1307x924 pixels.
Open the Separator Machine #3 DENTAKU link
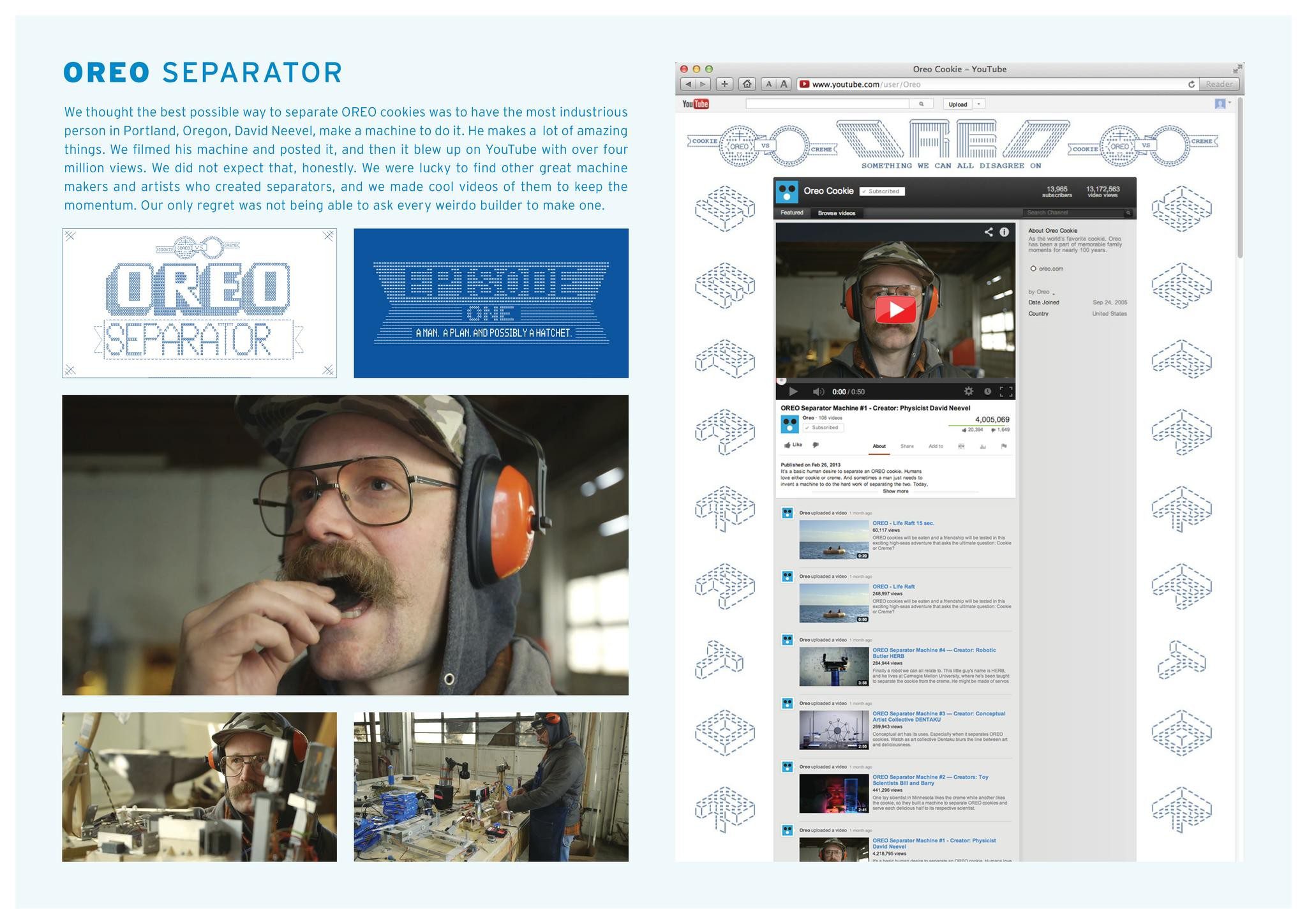coord(939,717)
